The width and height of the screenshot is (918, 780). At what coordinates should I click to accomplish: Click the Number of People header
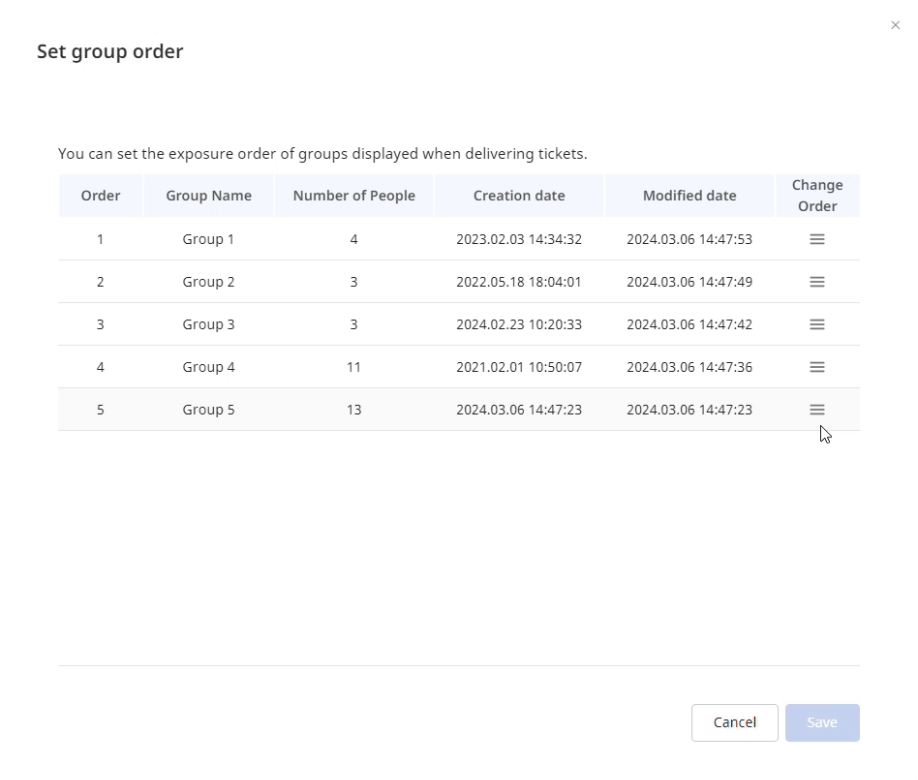click(x=354, y=196)
